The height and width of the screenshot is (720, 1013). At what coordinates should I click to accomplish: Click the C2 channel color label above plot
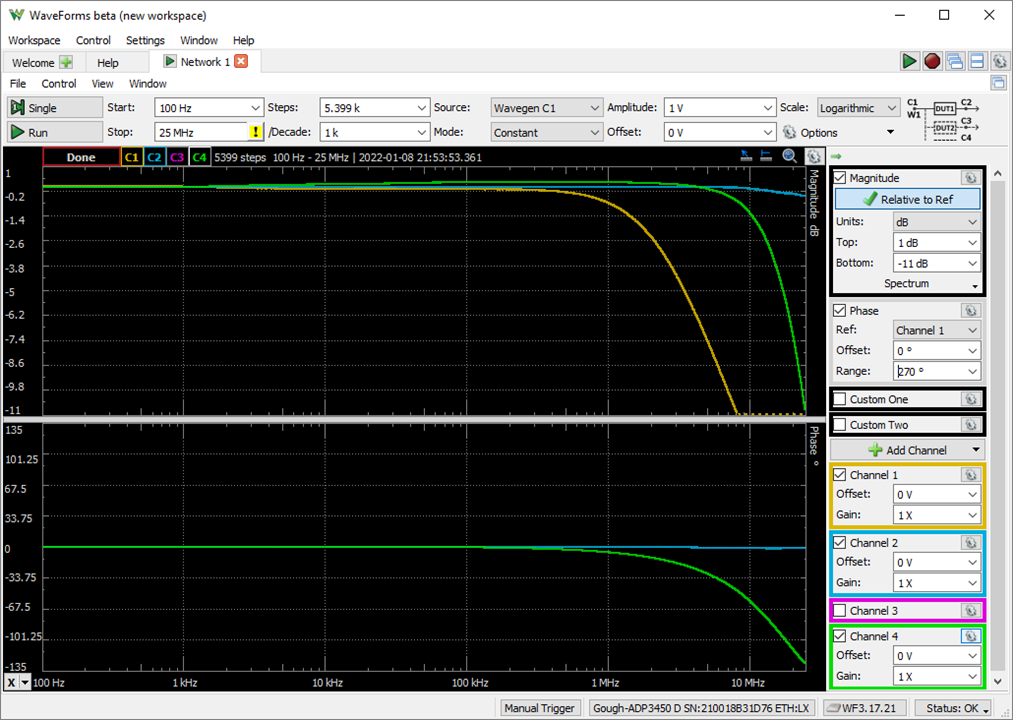(x=153, y=157)
